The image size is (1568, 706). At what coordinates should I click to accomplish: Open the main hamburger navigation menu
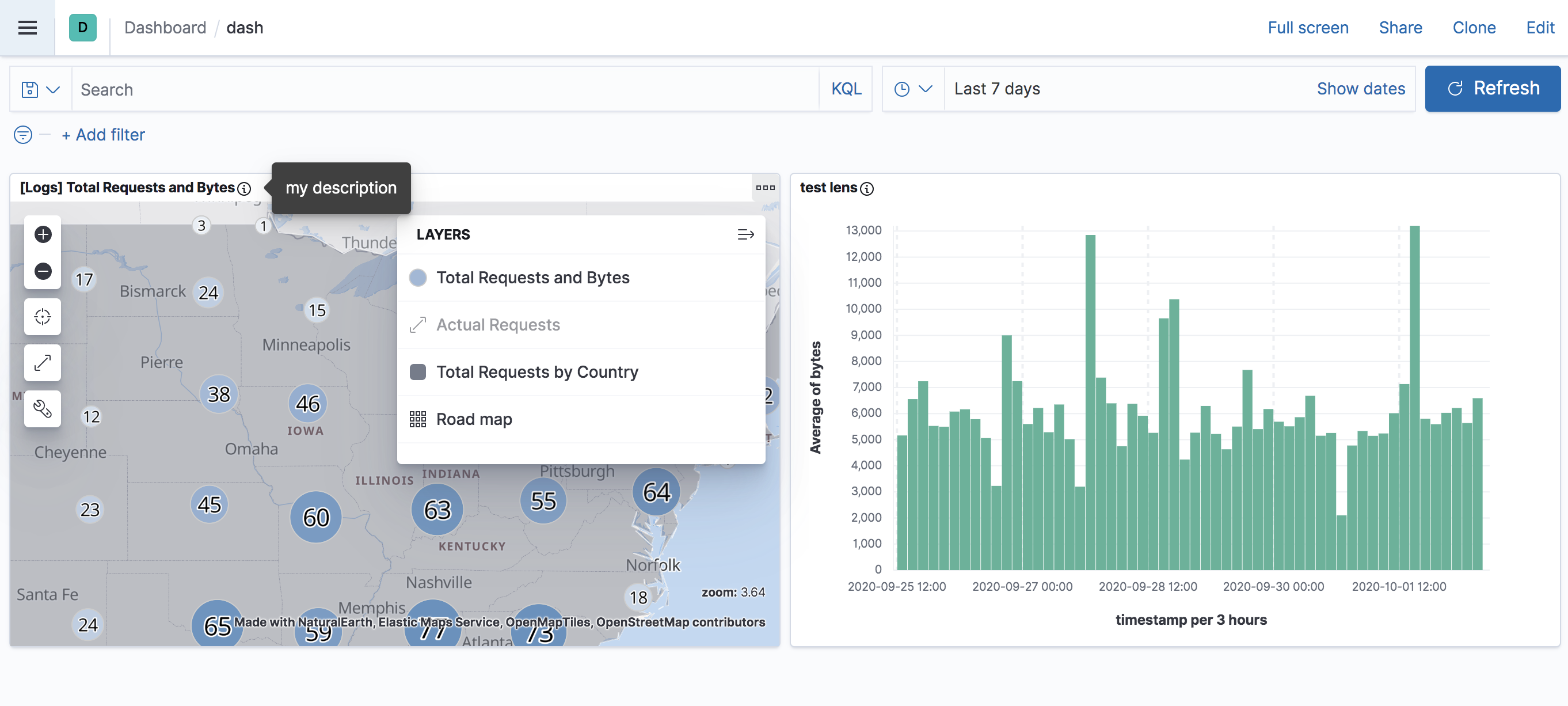28,28
